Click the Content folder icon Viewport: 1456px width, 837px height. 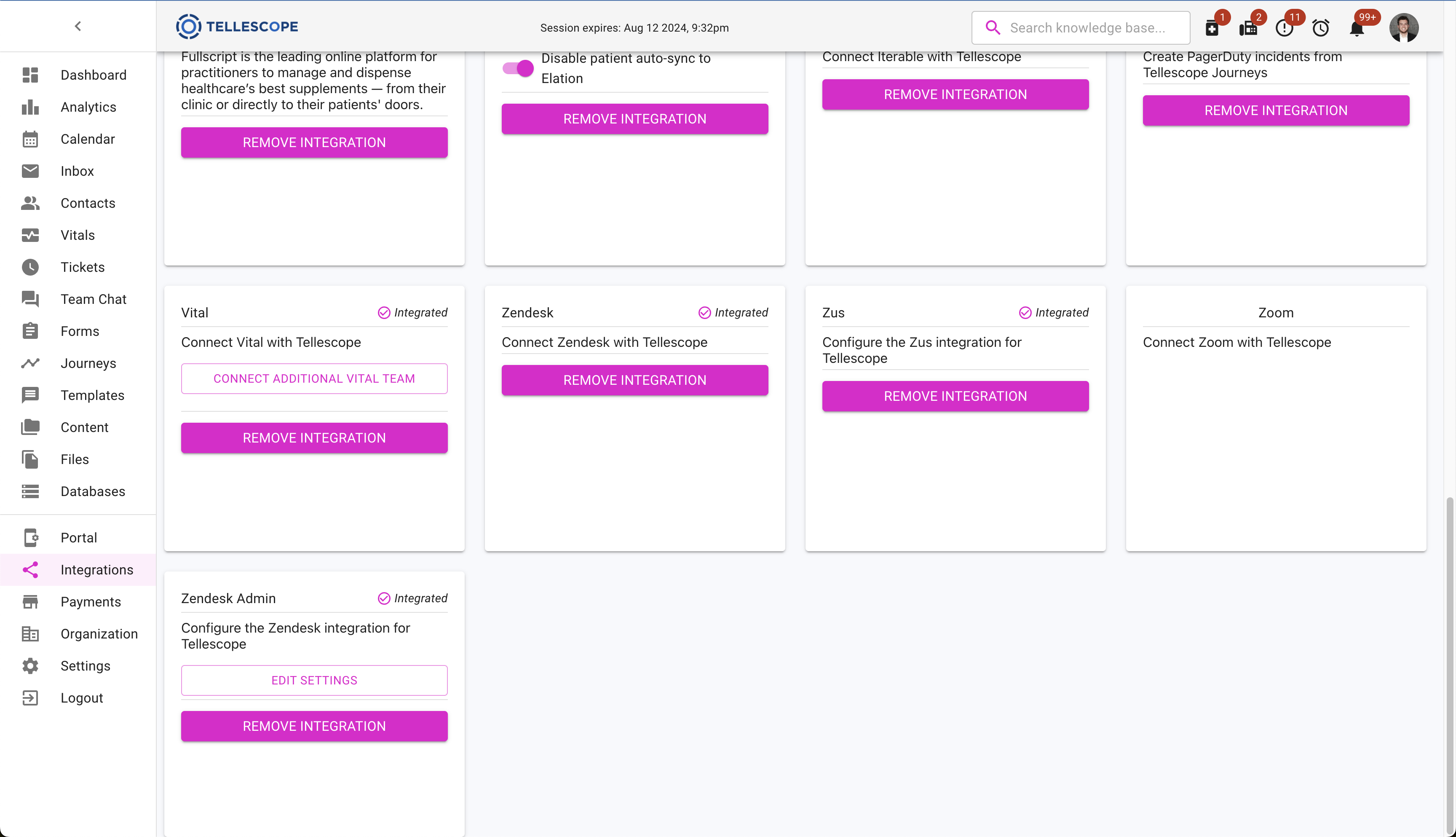(x=30, y=427)
